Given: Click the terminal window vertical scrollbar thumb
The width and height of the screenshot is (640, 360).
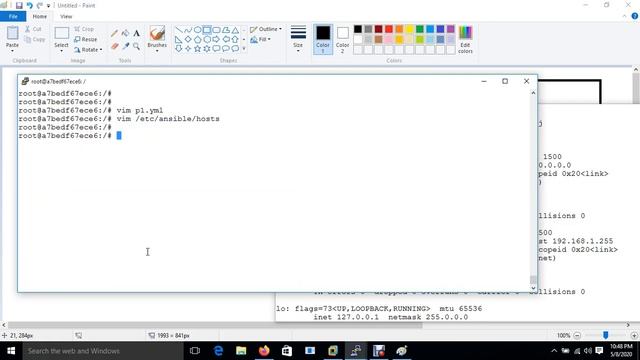Looking at the screenshot, I should pos(533,280).
